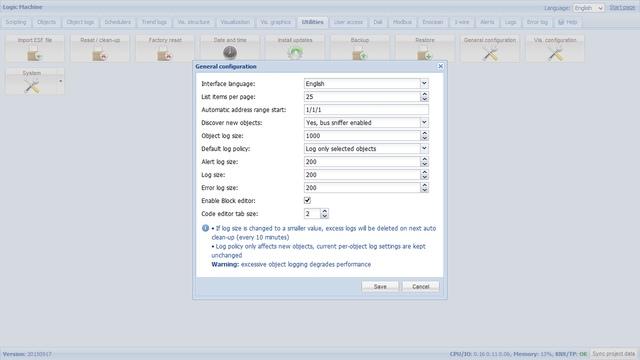
Task: Click the Code editor tab size field
Action: coord(312,213)
